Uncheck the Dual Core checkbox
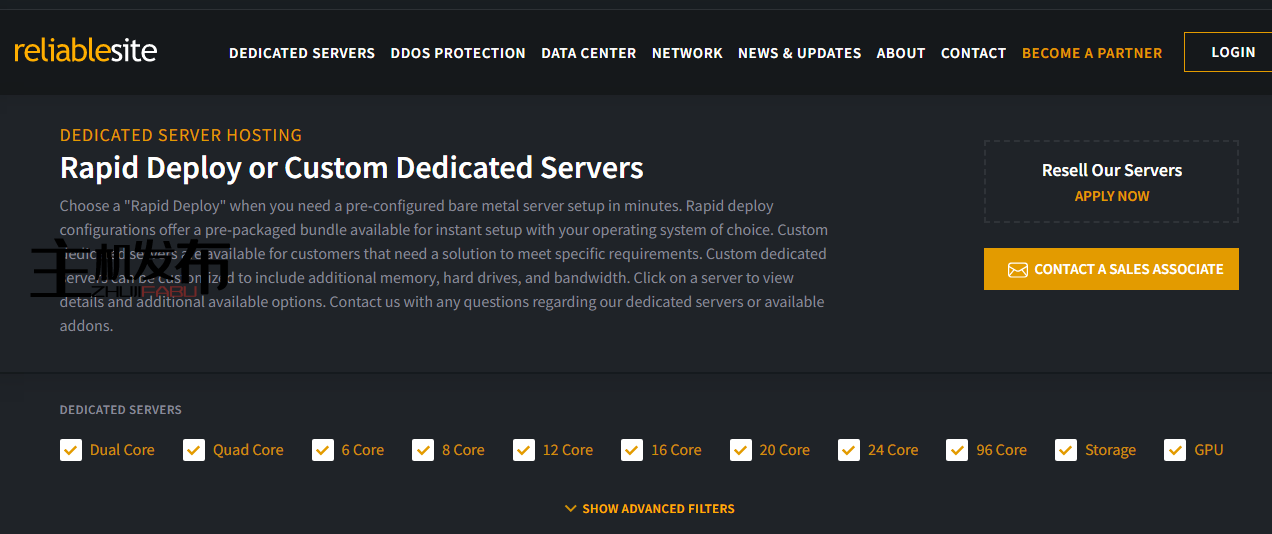 point(70,450)
